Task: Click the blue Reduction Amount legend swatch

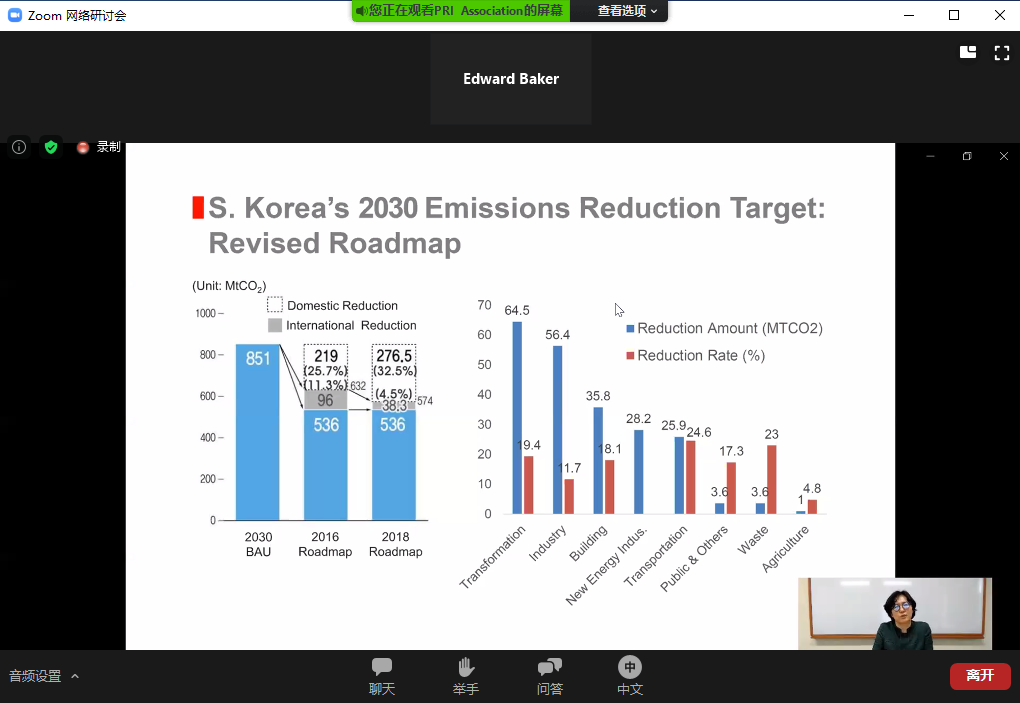Action: [x=630, y=329]
